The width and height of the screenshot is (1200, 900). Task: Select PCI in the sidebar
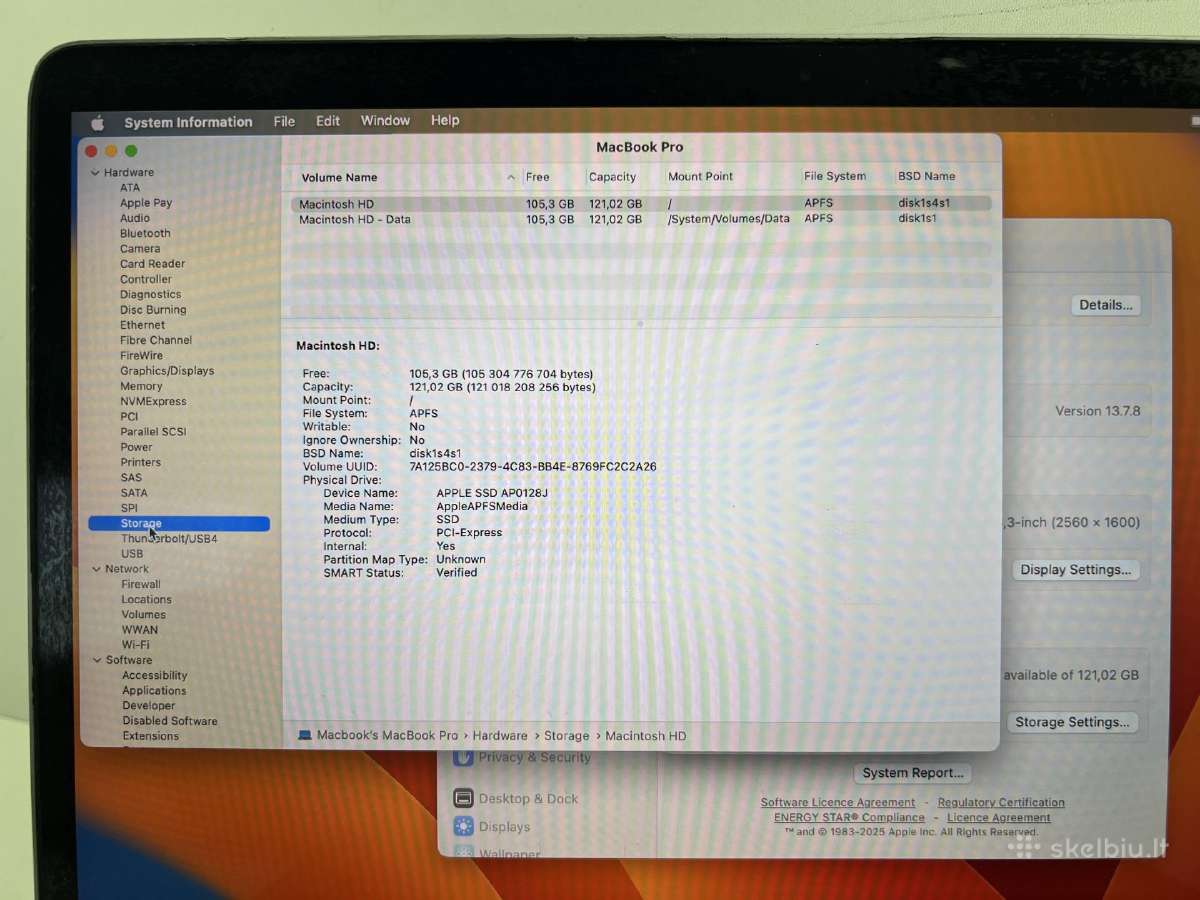point(129,416)
